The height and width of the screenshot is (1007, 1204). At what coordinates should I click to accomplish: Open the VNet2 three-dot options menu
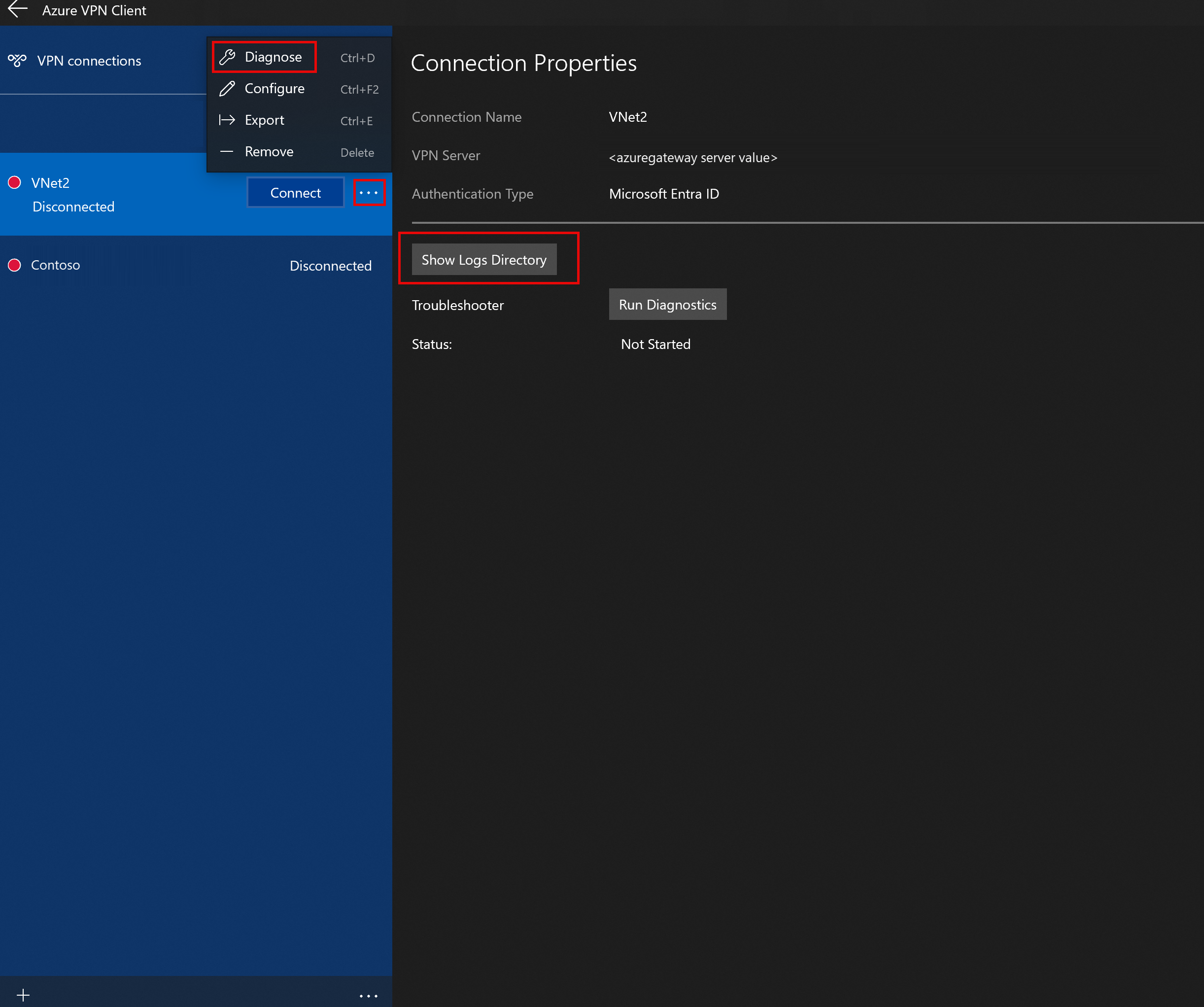[x=369, y=193]
